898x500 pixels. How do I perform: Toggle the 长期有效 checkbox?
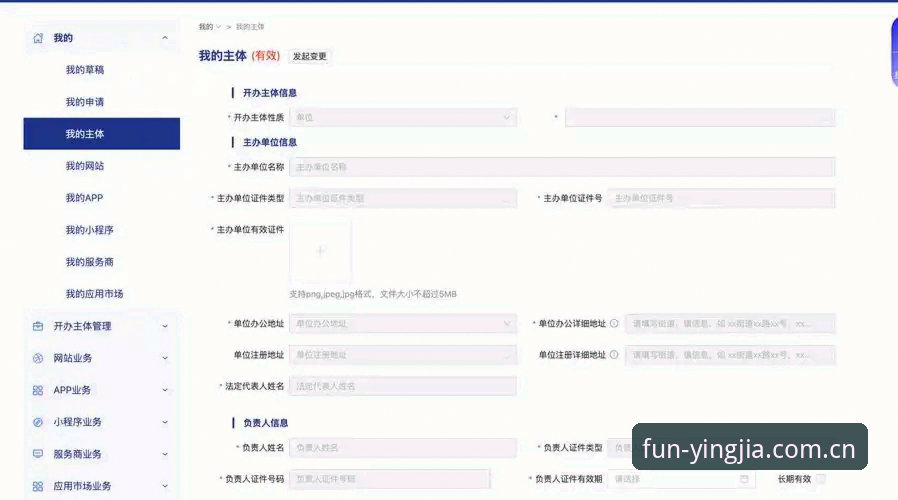point(820,479)
